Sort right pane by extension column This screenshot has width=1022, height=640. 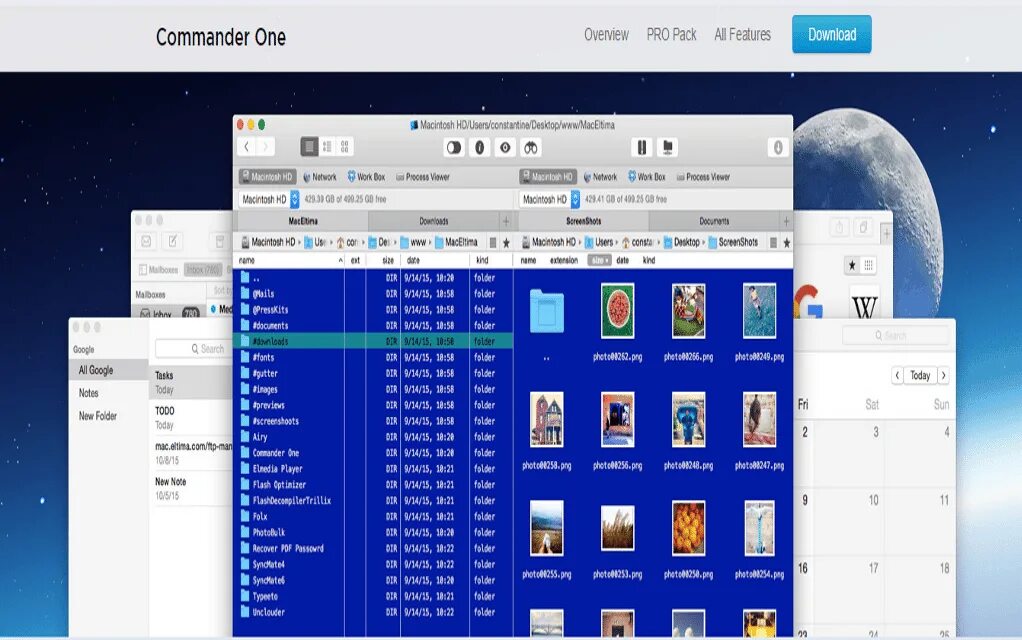[x=564, y=260]
